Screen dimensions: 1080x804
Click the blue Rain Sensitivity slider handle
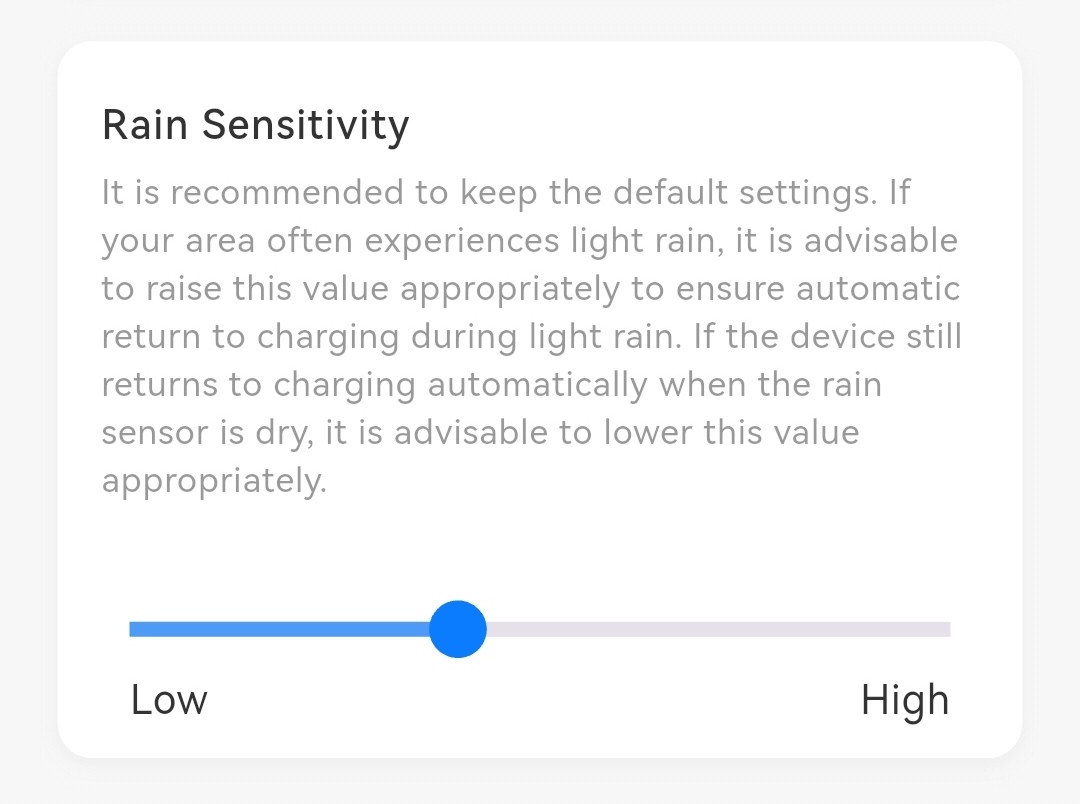tap(457, 629)
